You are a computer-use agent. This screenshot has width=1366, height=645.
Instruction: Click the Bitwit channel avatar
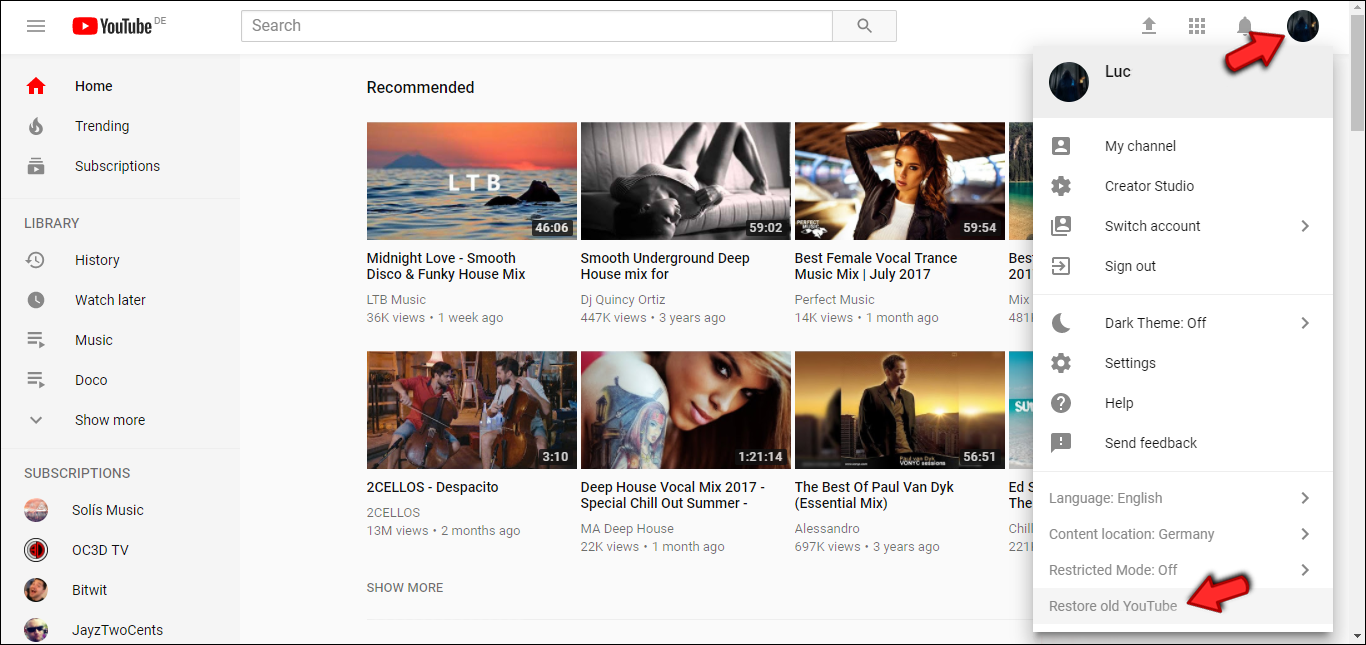click(x=36, y=590)
